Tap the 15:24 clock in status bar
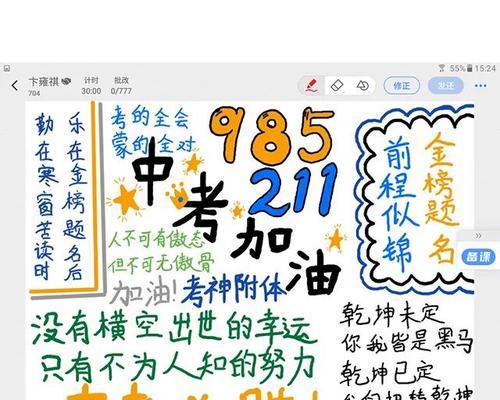500x400 pixels. 485,69
